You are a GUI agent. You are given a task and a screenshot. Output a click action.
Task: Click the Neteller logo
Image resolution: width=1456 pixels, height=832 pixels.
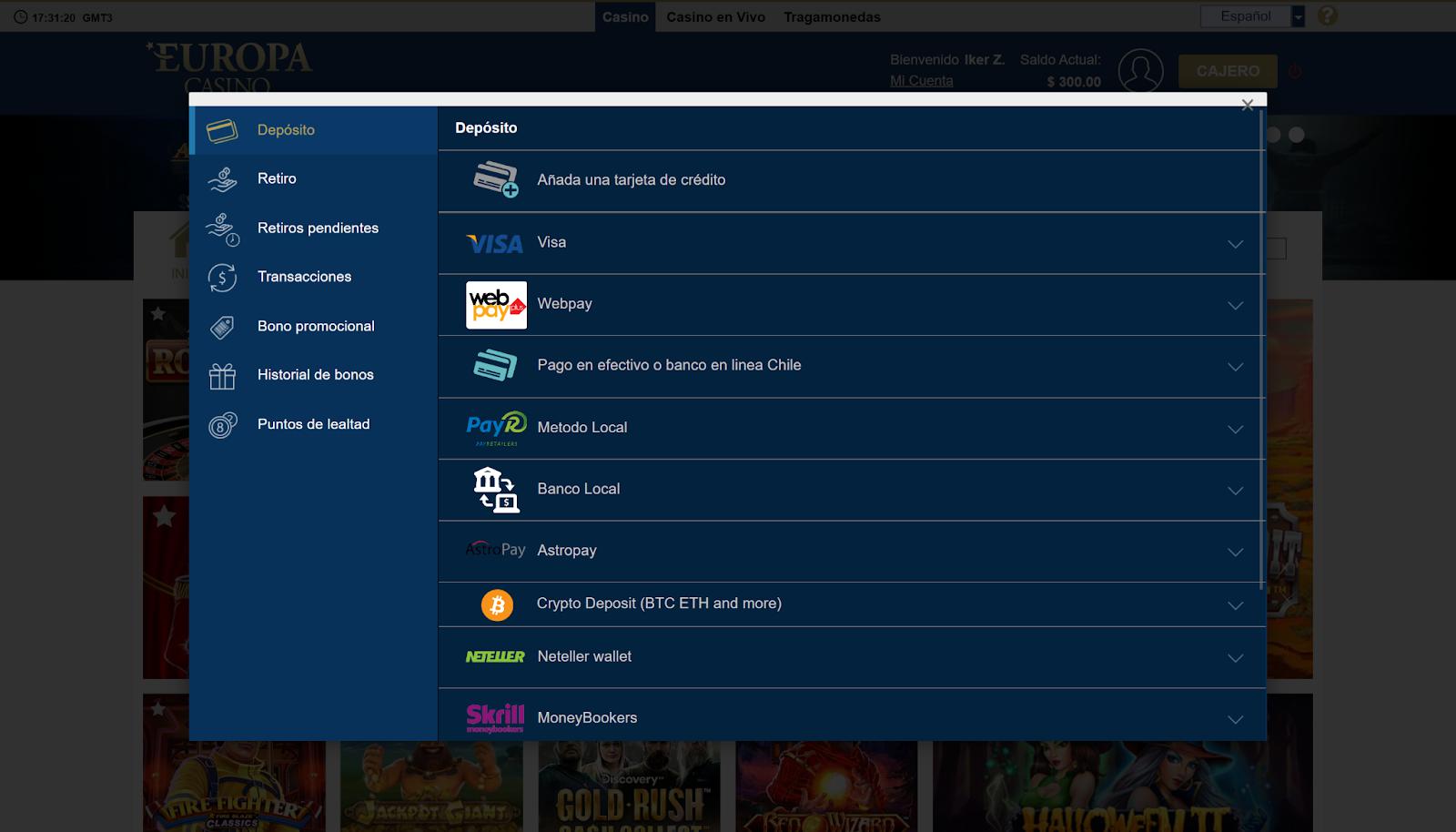pyautogui.click(x=495, y=656)
